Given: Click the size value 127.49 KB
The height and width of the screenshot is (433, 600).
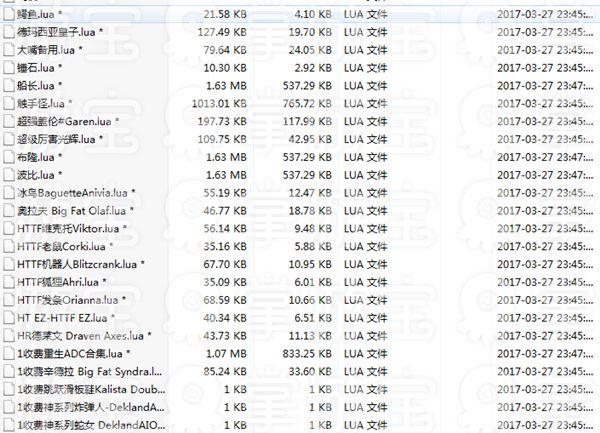Looking at the screenshot, I should (x=222, y=32).
